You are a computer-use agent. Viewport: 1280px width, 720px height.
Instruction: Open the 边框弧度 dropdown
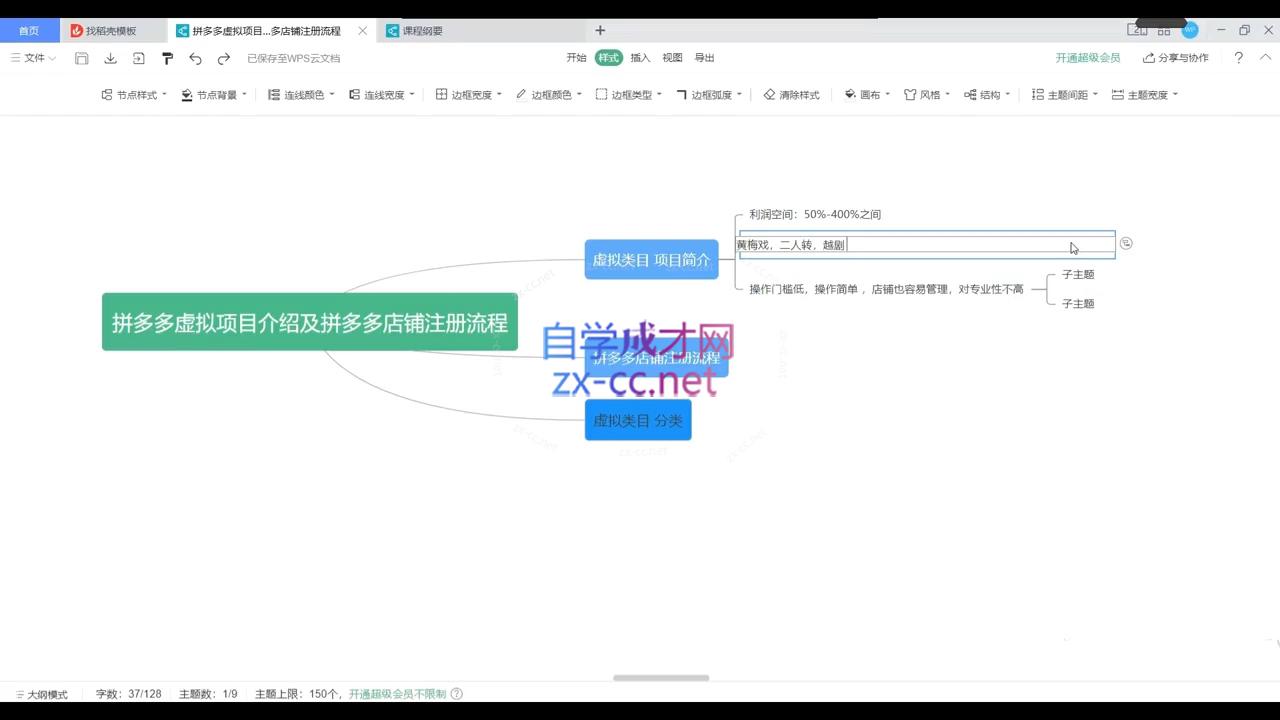(709, 95)
